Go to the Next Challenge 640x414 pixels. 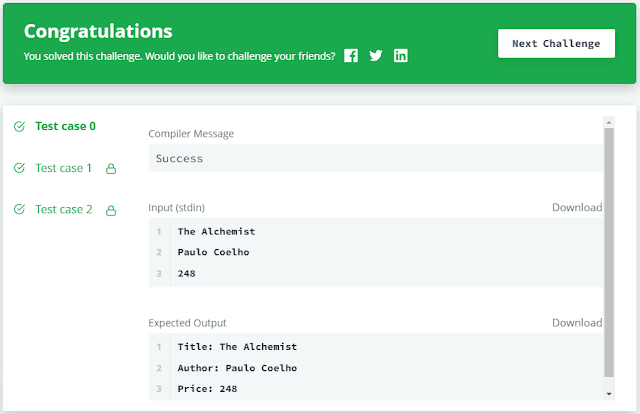tap(556, 43)
